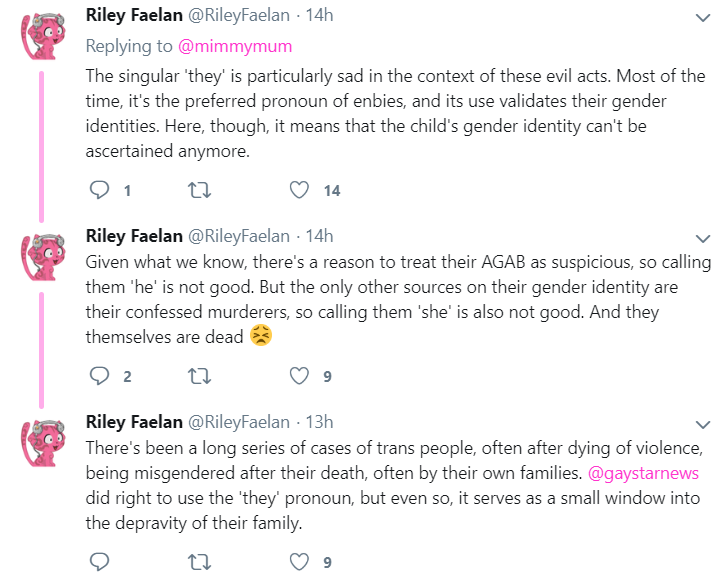Reply to the first tweet about singular 'they'
This screenshot has height=581, width=725.
click(99, 190)
